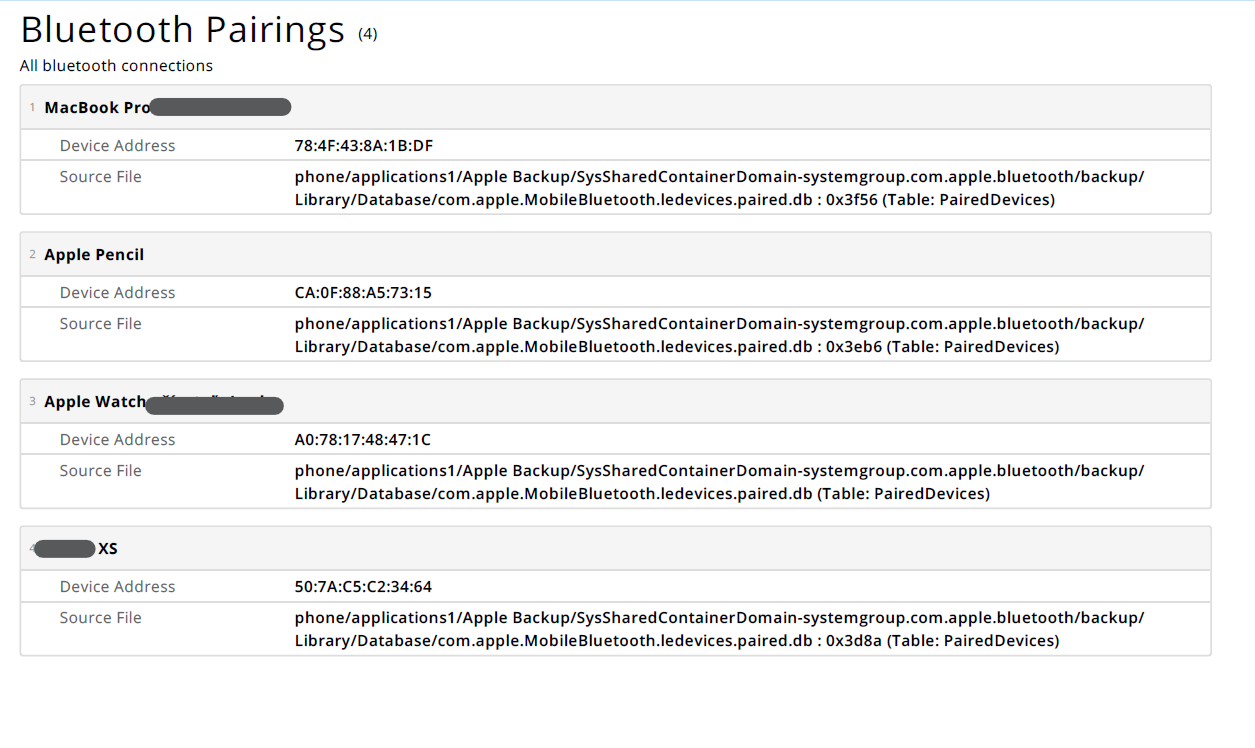Click the redacted name beside MacBook Pro
Image resolution: width=1255 pixels, height=748 pixels.
click(221, 107)
